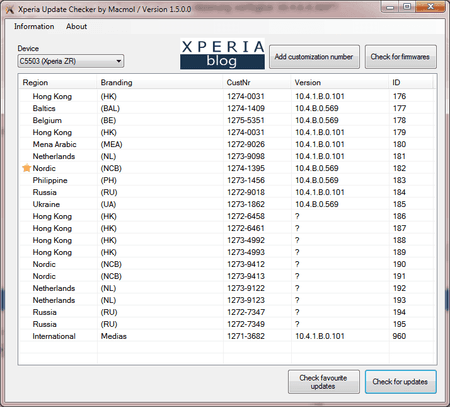Click Check for firmwares button
The height and width of the screenshot is (407, 450).
(x=400, y=57)
